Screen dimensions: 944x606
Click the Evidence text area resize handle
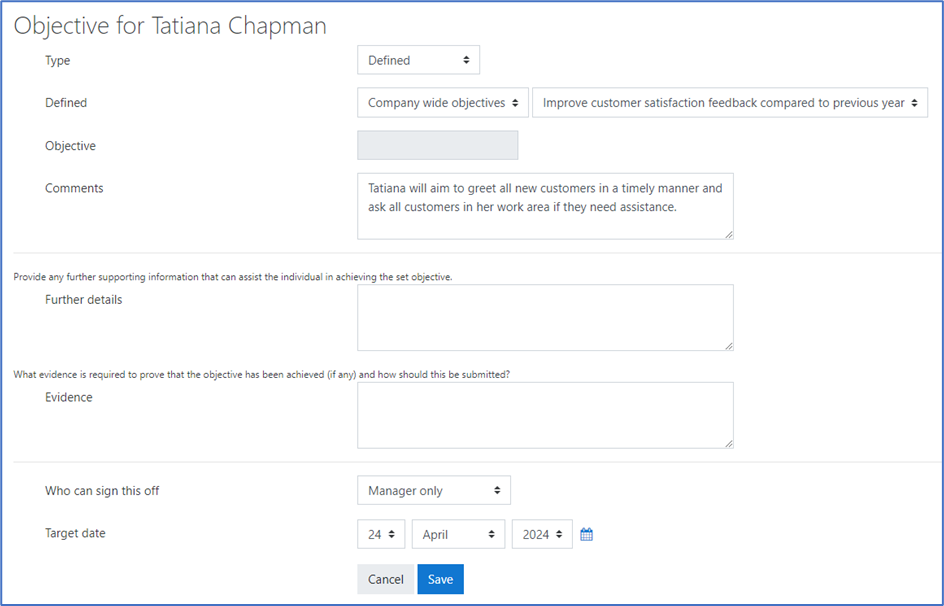point(728,444)
